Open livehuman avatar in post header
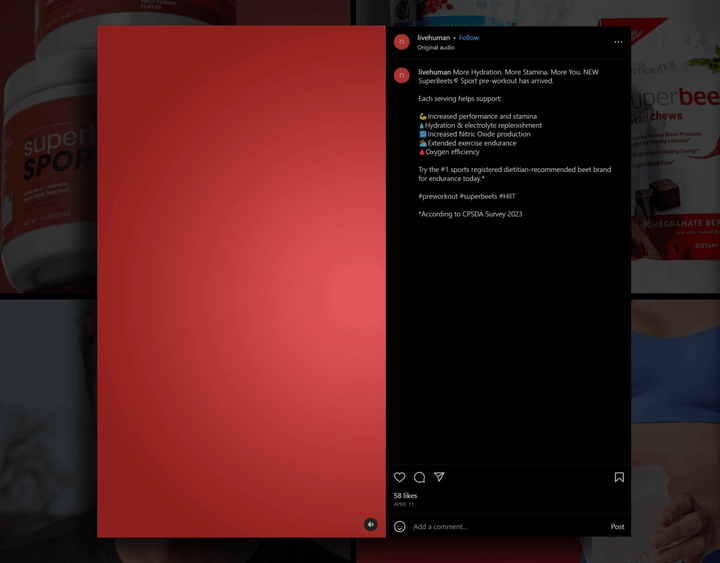This screenshot has width=720, height=563. tap(401, 42)
